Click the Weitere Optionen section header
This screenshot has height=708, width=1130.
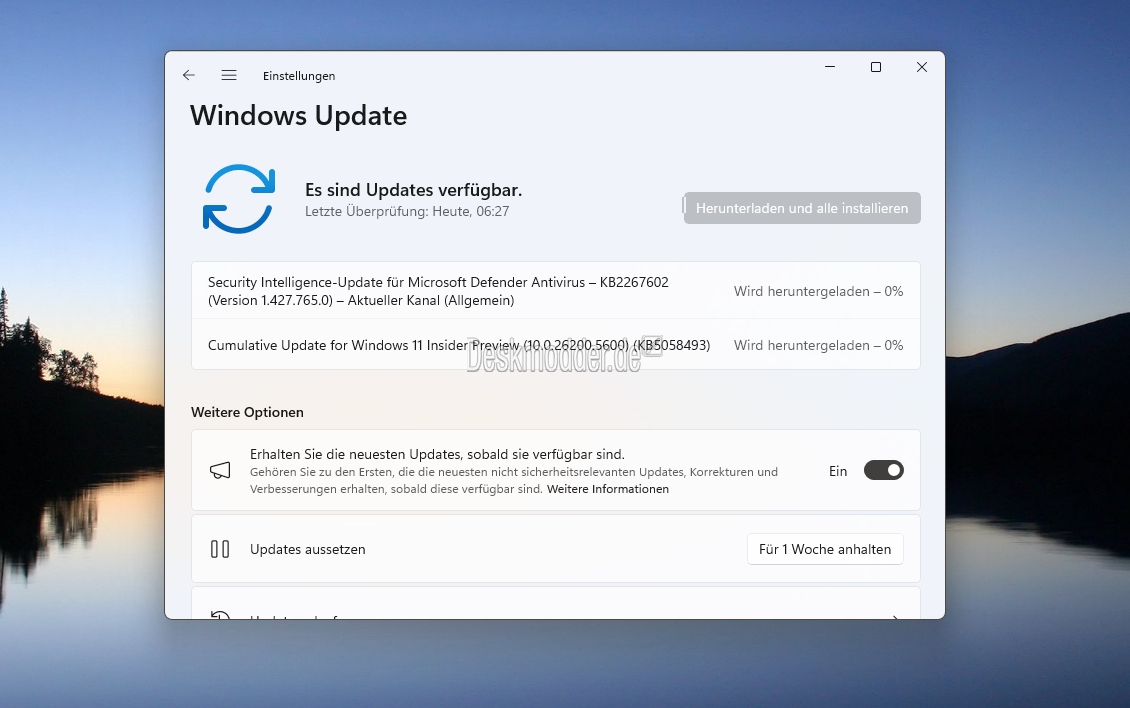pyautogui.click(x=247, y=412)
